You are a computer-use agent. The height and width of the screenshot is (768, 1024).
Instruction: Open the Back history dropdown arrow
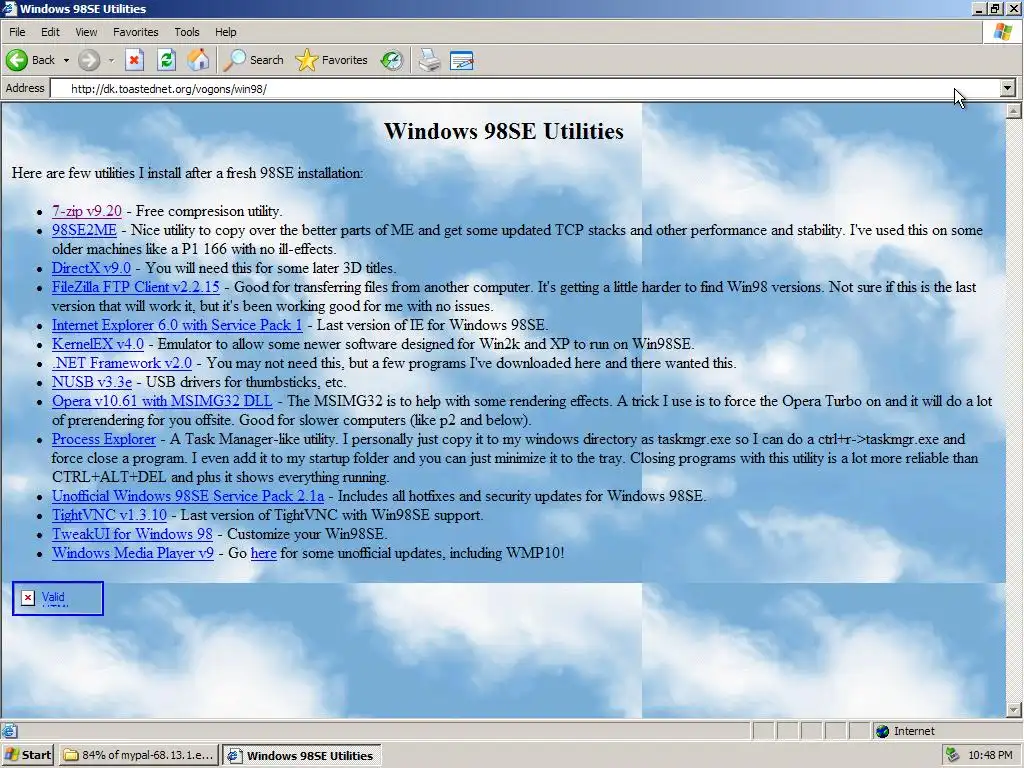pyautogui.click(x=66, y=60)
